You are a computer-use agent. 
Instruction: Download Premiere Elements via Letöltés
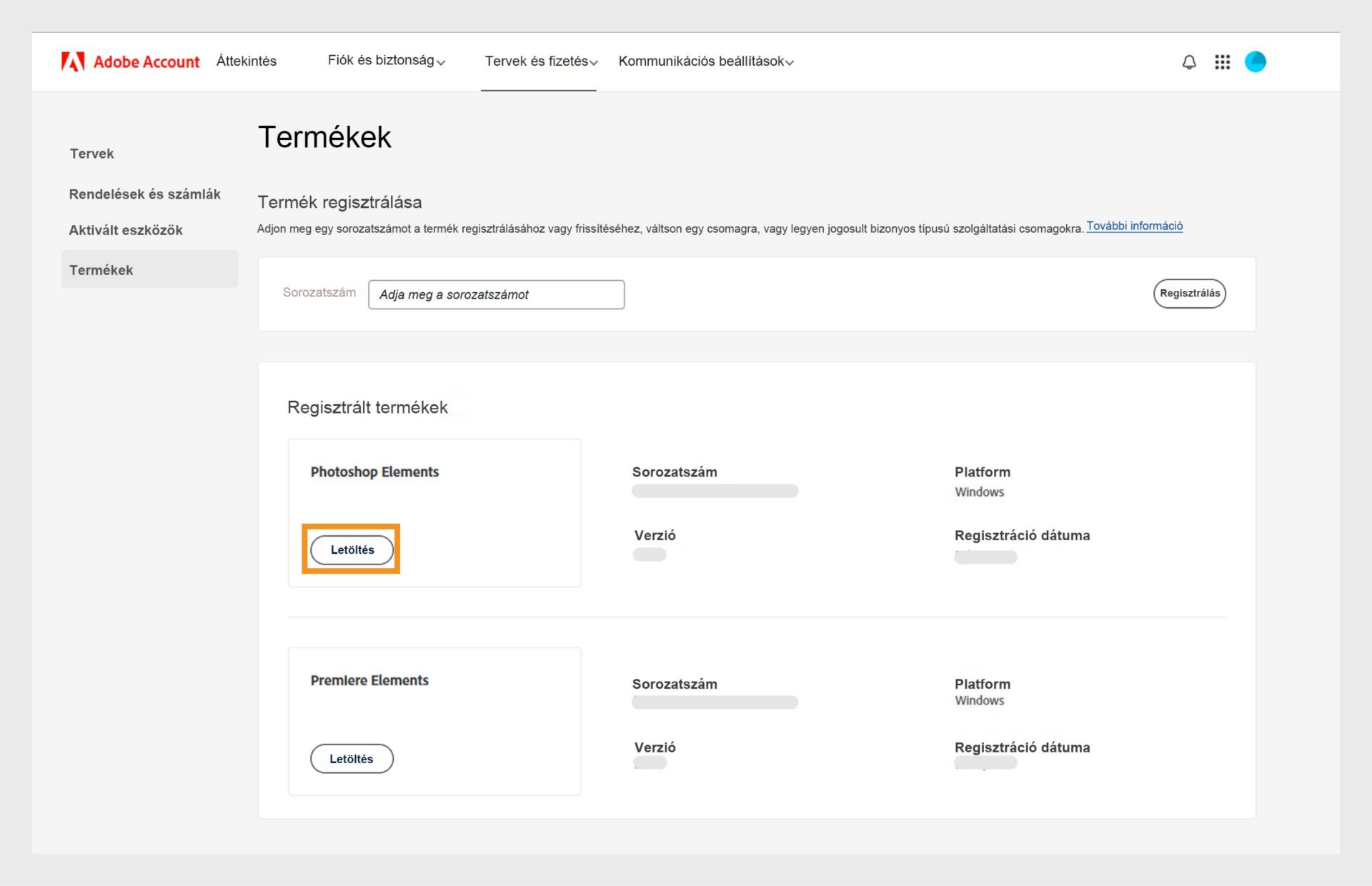[351, 758]
